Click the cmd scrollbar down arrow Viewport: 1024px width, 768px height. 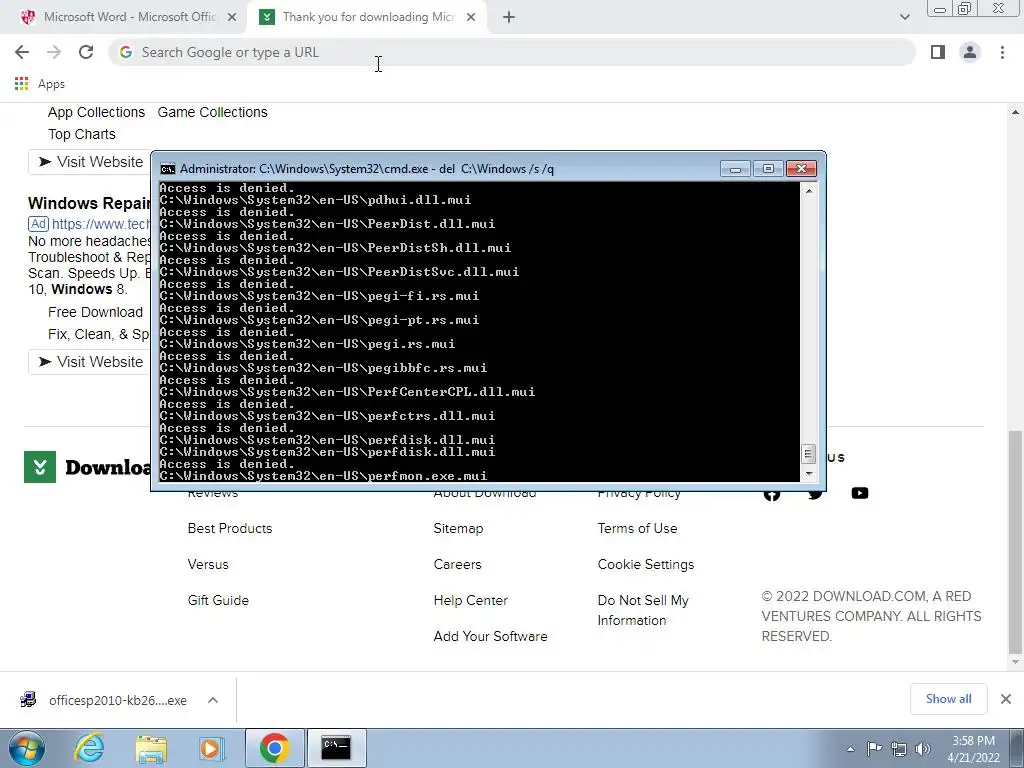(809, 474)
